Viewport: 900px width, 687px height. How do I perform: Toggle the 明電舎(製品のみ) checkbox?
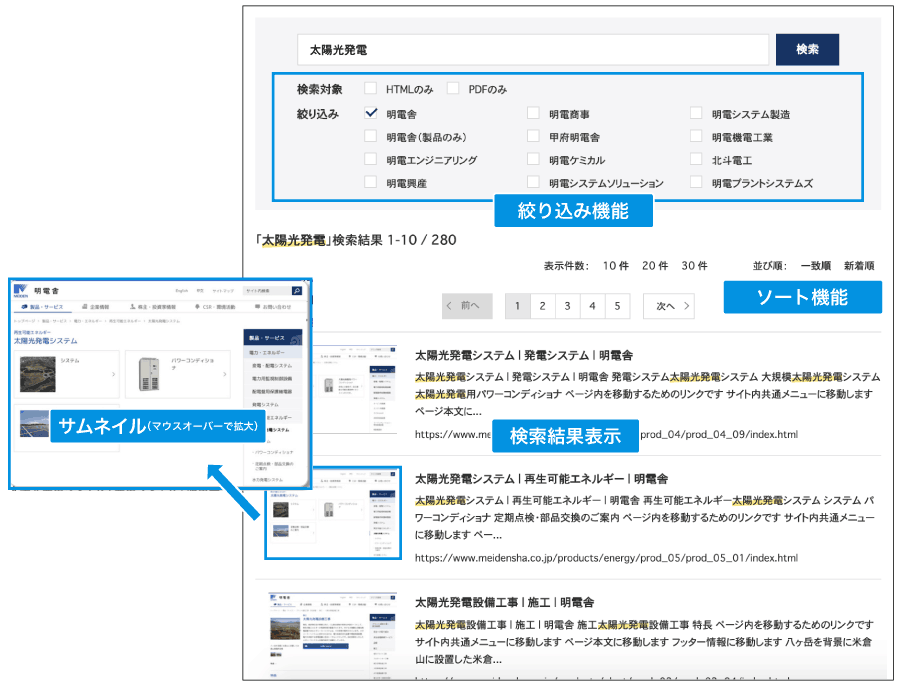(x=371, y=137)
